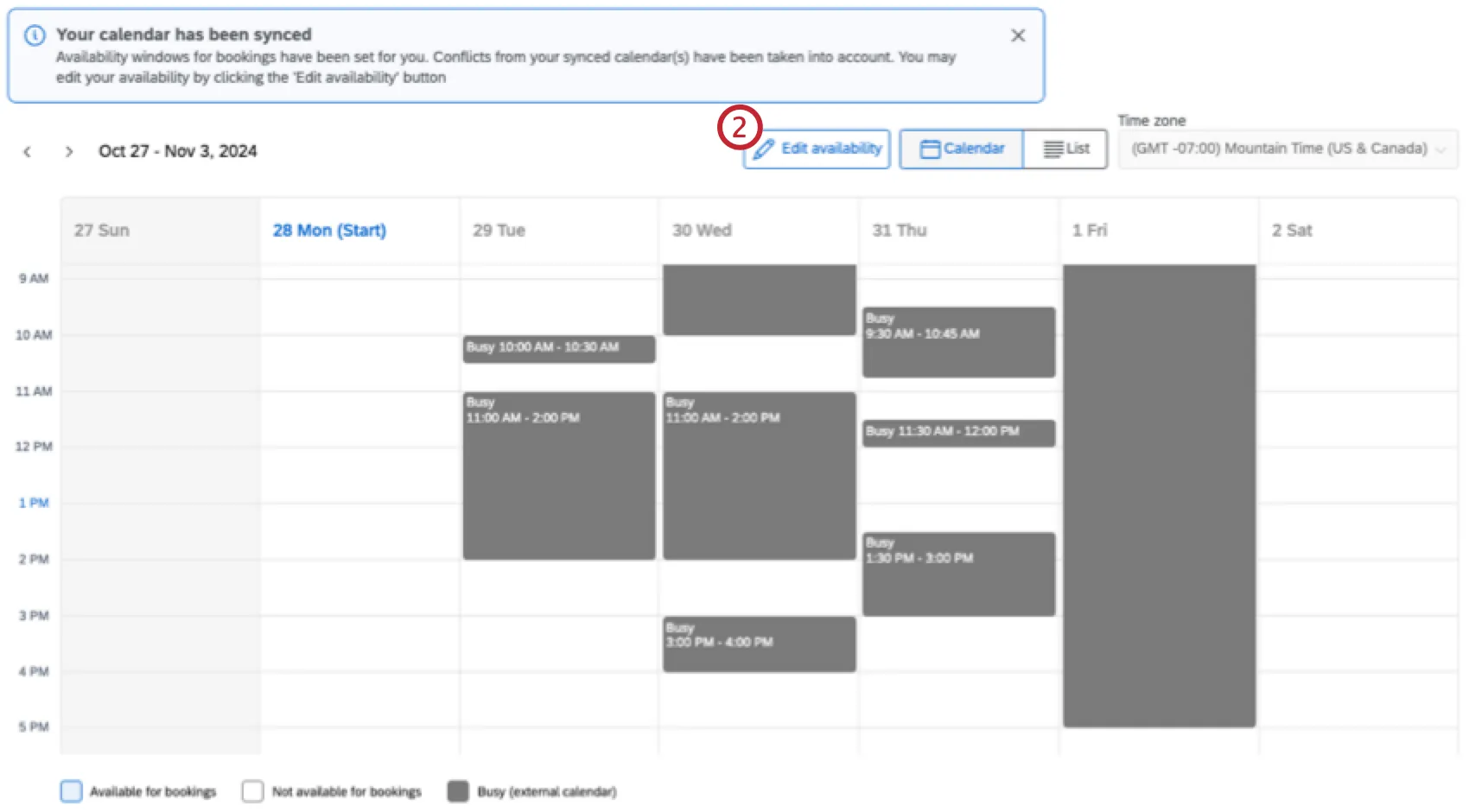
Task: Switch to the List view
Action: coord(1066,149)
